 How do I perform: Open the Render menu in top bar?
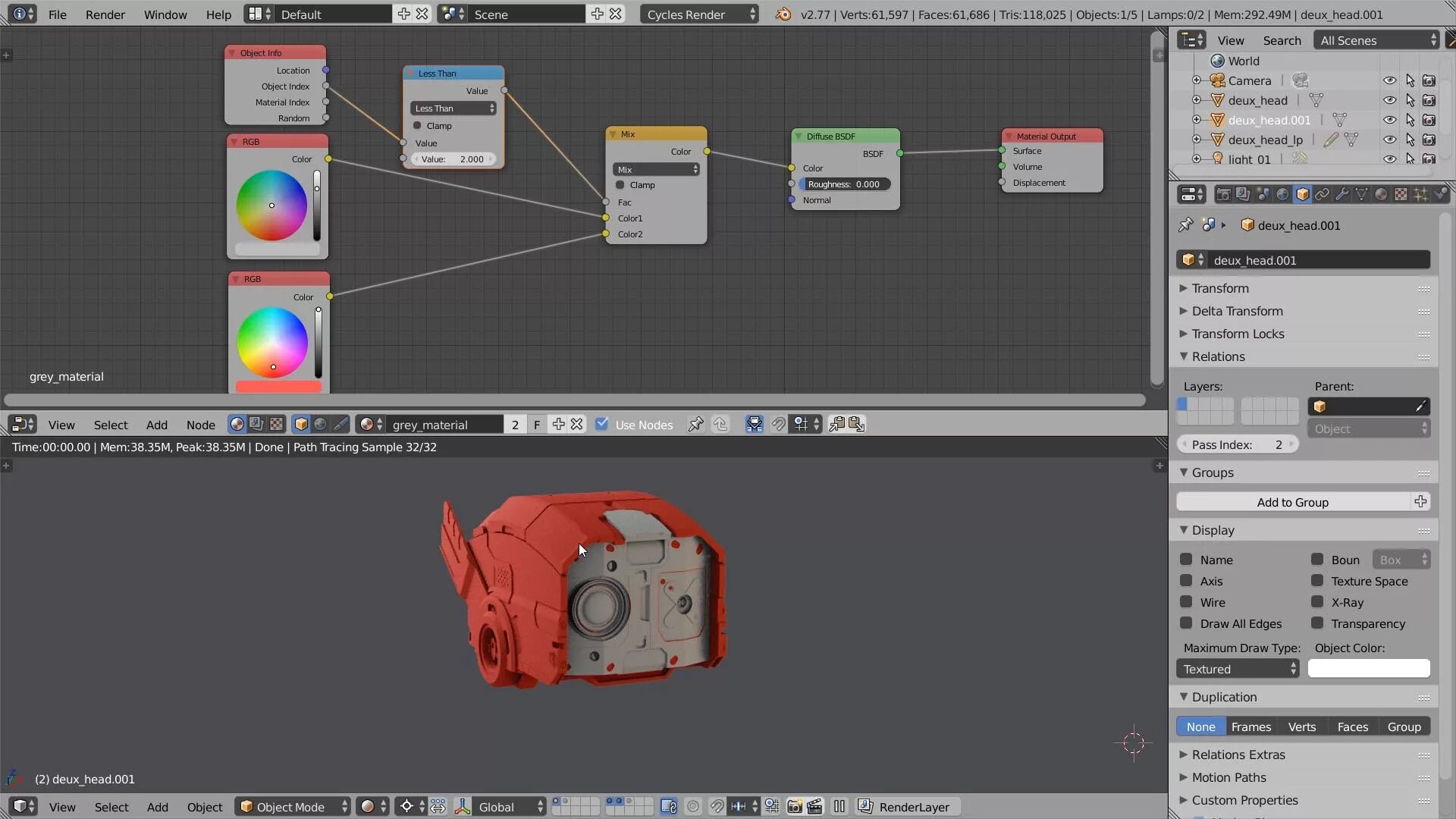tap(105, 14)
